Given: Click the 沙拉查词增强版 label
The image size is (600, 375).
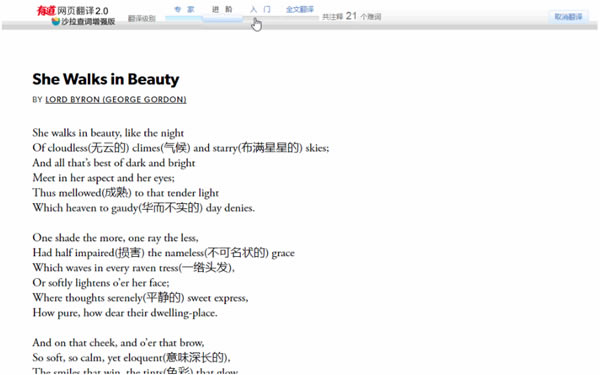Looking at the screenshot, I should (x=88, y=21).
